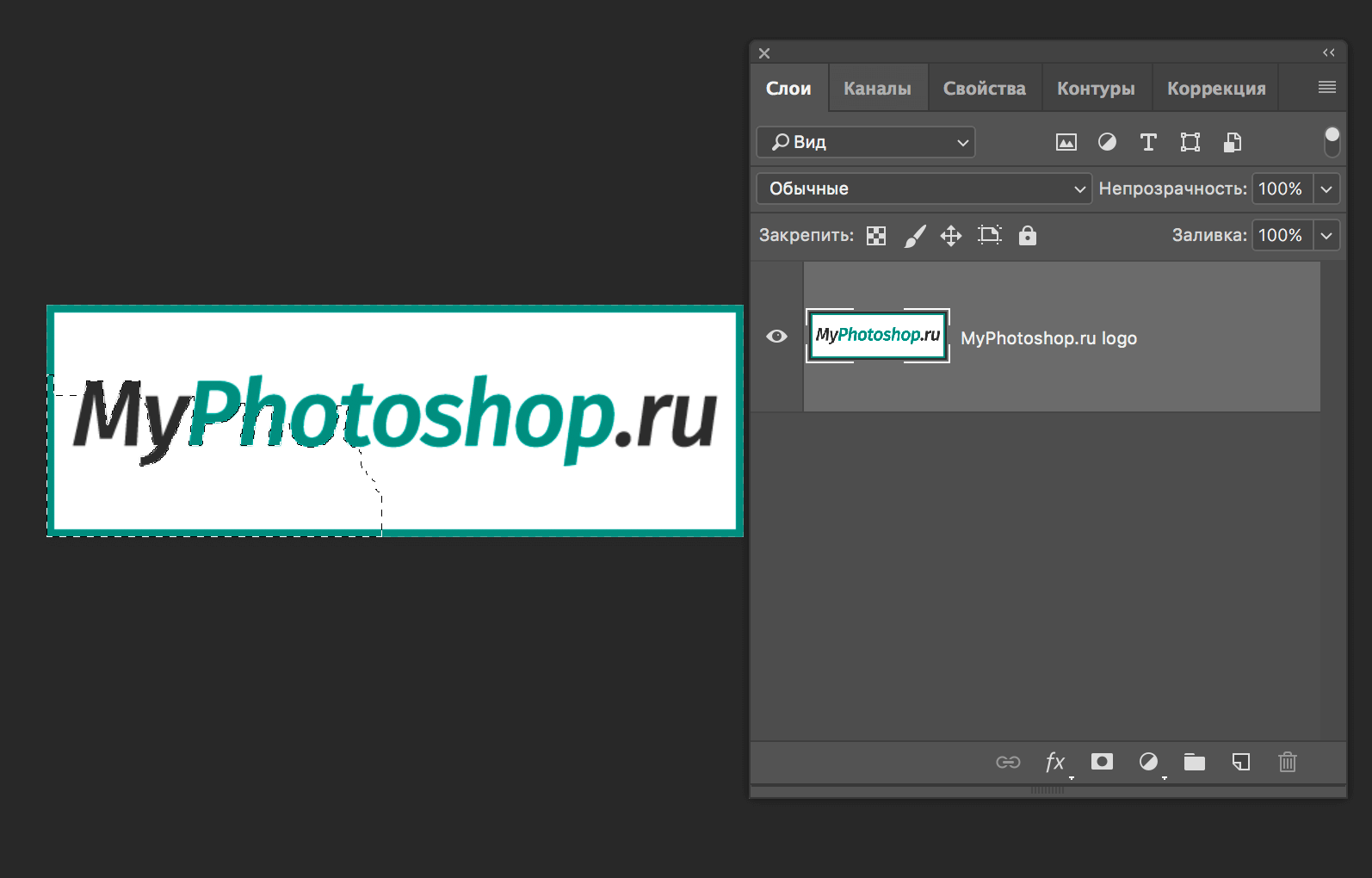Filter layers by adjustment layer icon
Image resolution: width=1372 pixels, height=878 pixels.
point(1107,142)
